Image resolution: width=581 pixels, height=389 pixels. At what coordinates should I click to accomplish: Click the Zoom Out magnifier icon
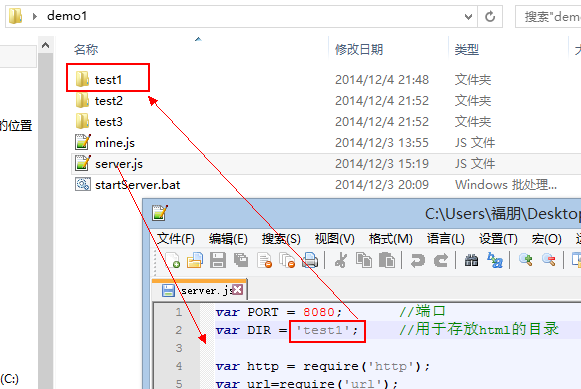coord(548,260)
